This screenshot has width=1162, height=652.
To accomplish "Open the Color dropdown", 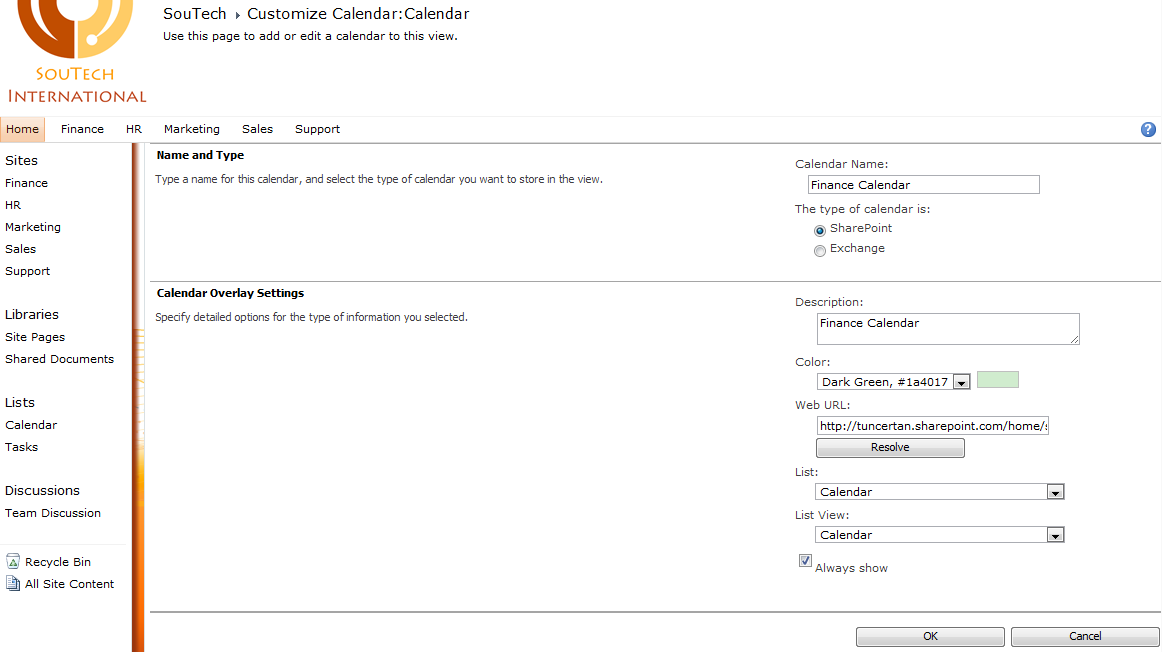I will [x=961, y=381].
